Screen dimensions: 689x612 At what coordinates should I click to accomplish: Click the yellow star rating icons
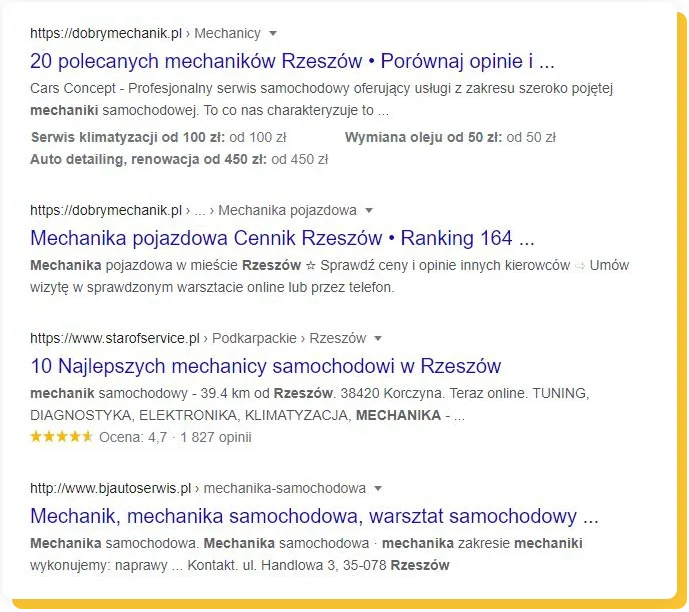click(x=61, y=437)
